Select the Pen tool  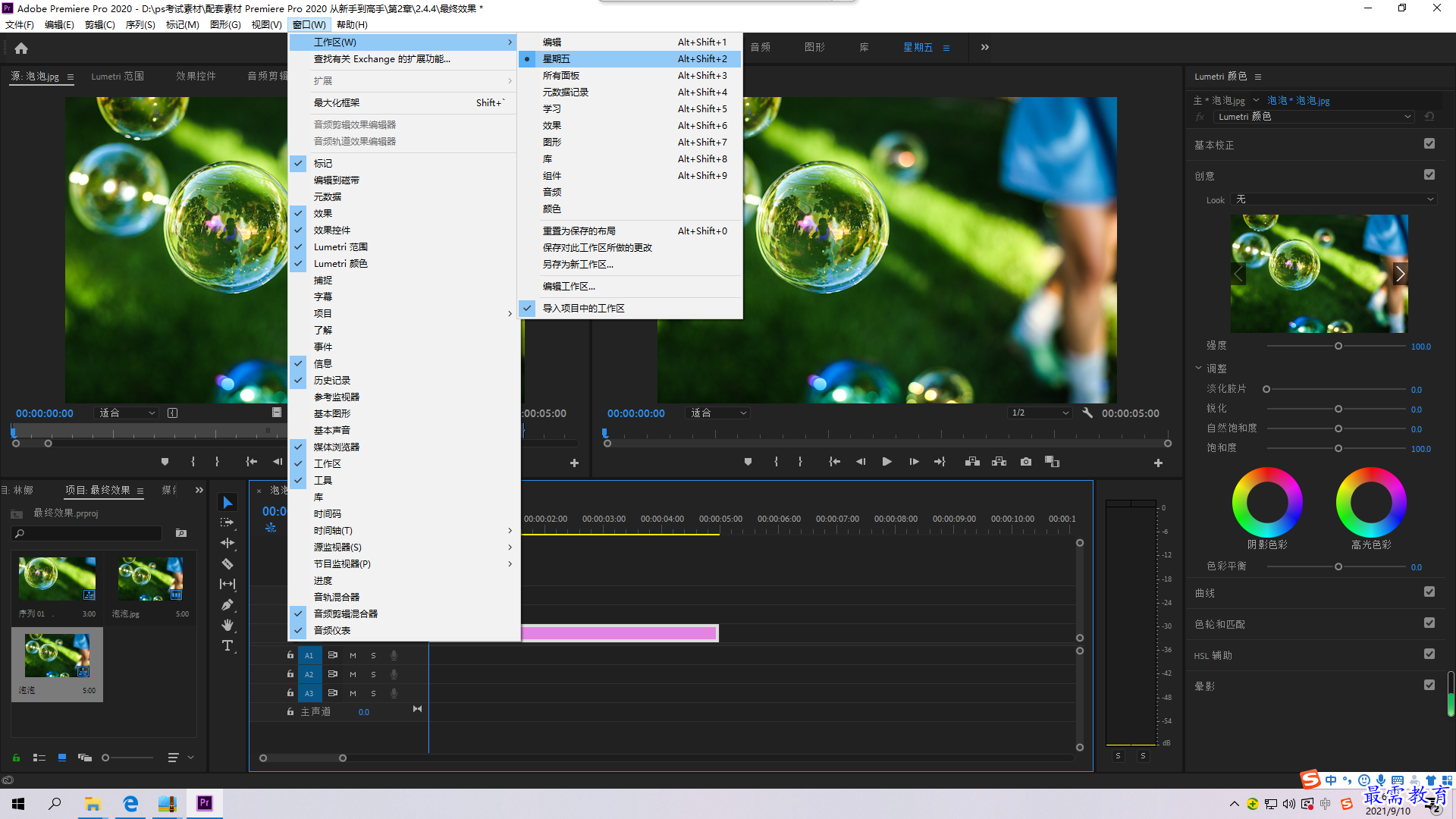click(227, 604)
